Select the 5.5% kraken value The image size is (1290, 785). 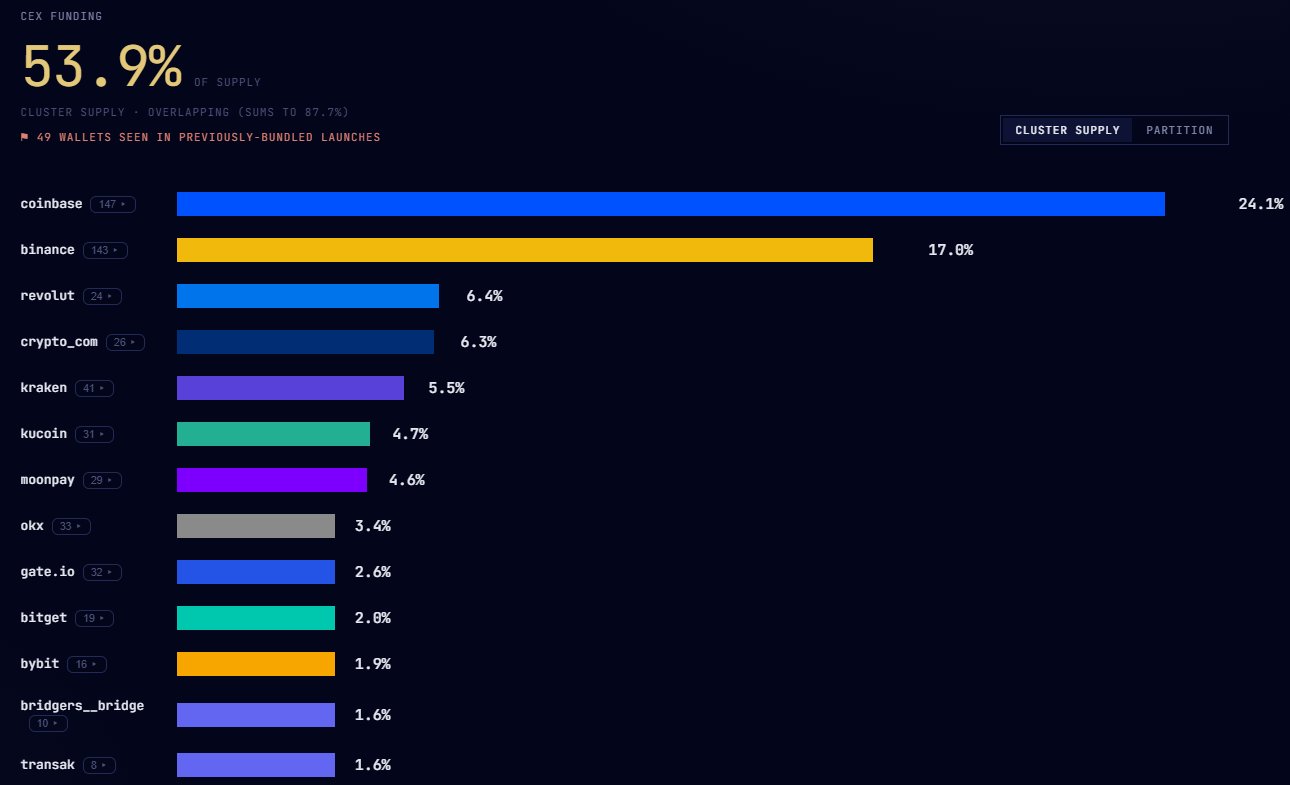pos(446,388)
